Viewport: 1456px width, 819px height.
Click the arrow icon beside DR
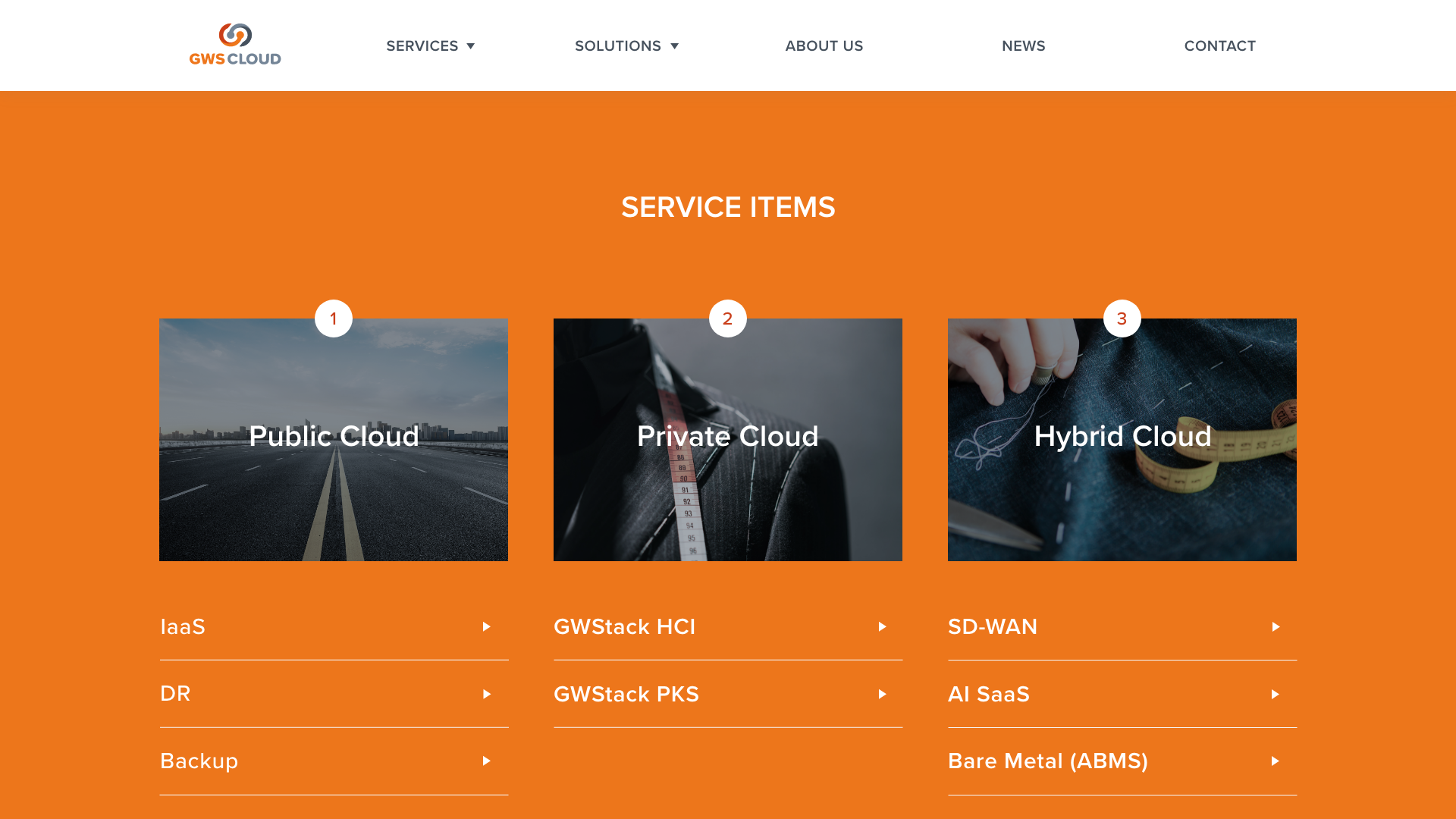click(487, 695)
